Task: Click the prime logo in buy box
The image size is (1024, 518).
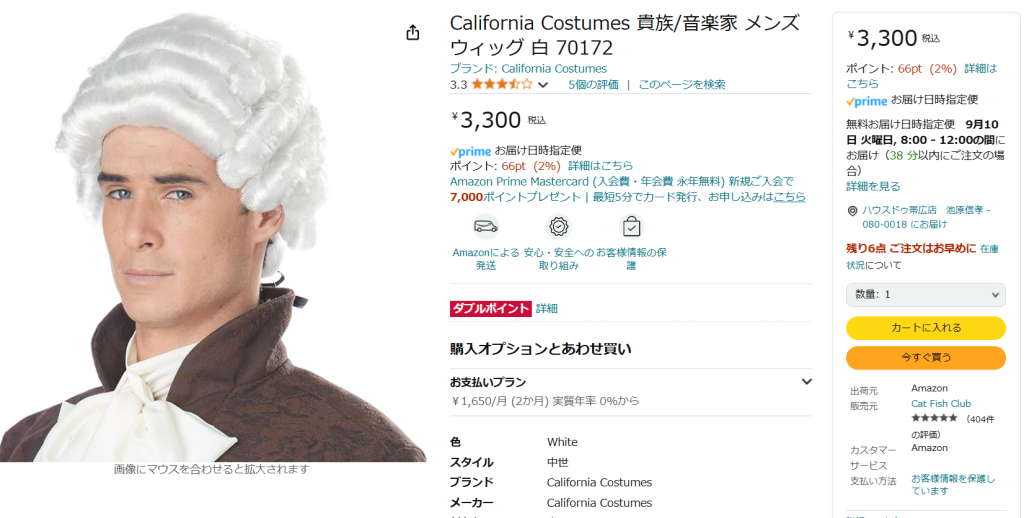Action: pyautogui.click(x=867, y=101)
